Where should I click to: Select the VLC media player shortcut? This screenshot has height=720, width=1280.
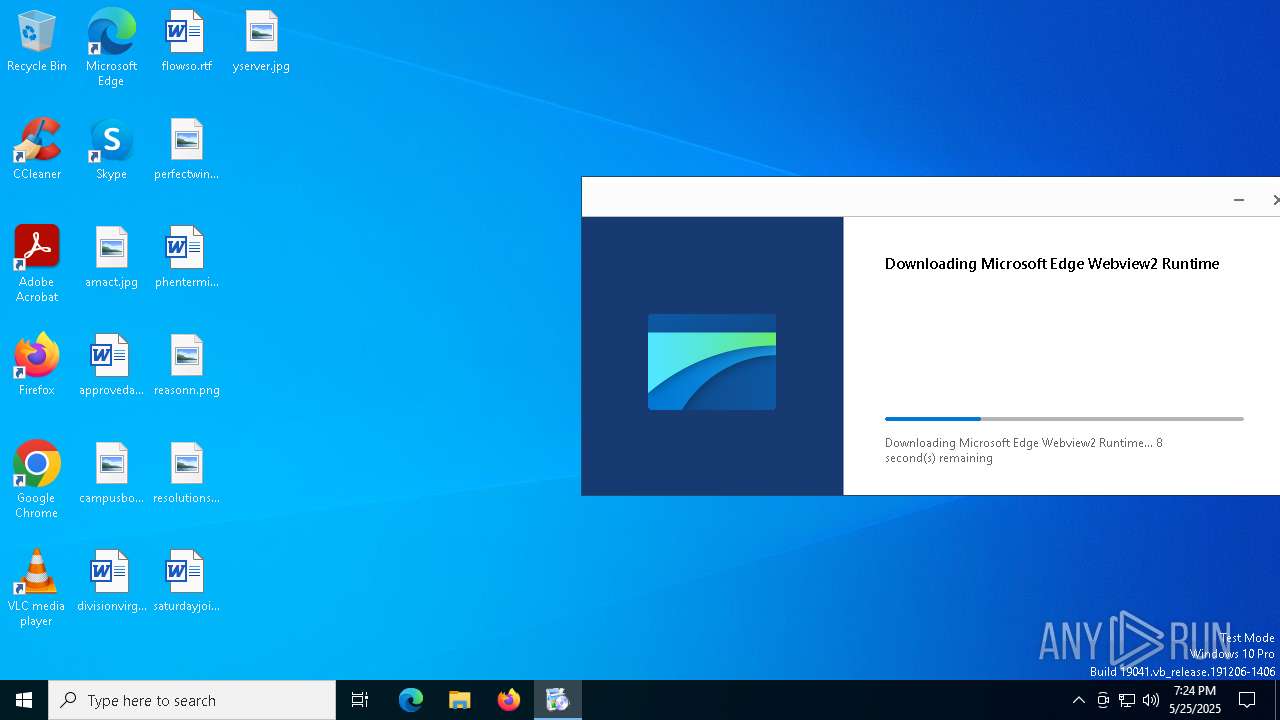coord(37,588)
